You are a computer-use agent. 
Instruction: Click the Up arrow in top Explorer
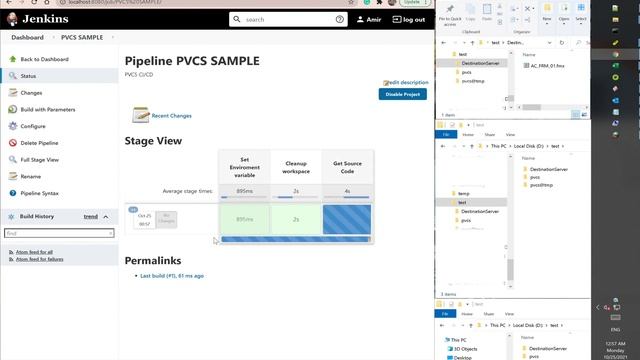coord(472,42)
